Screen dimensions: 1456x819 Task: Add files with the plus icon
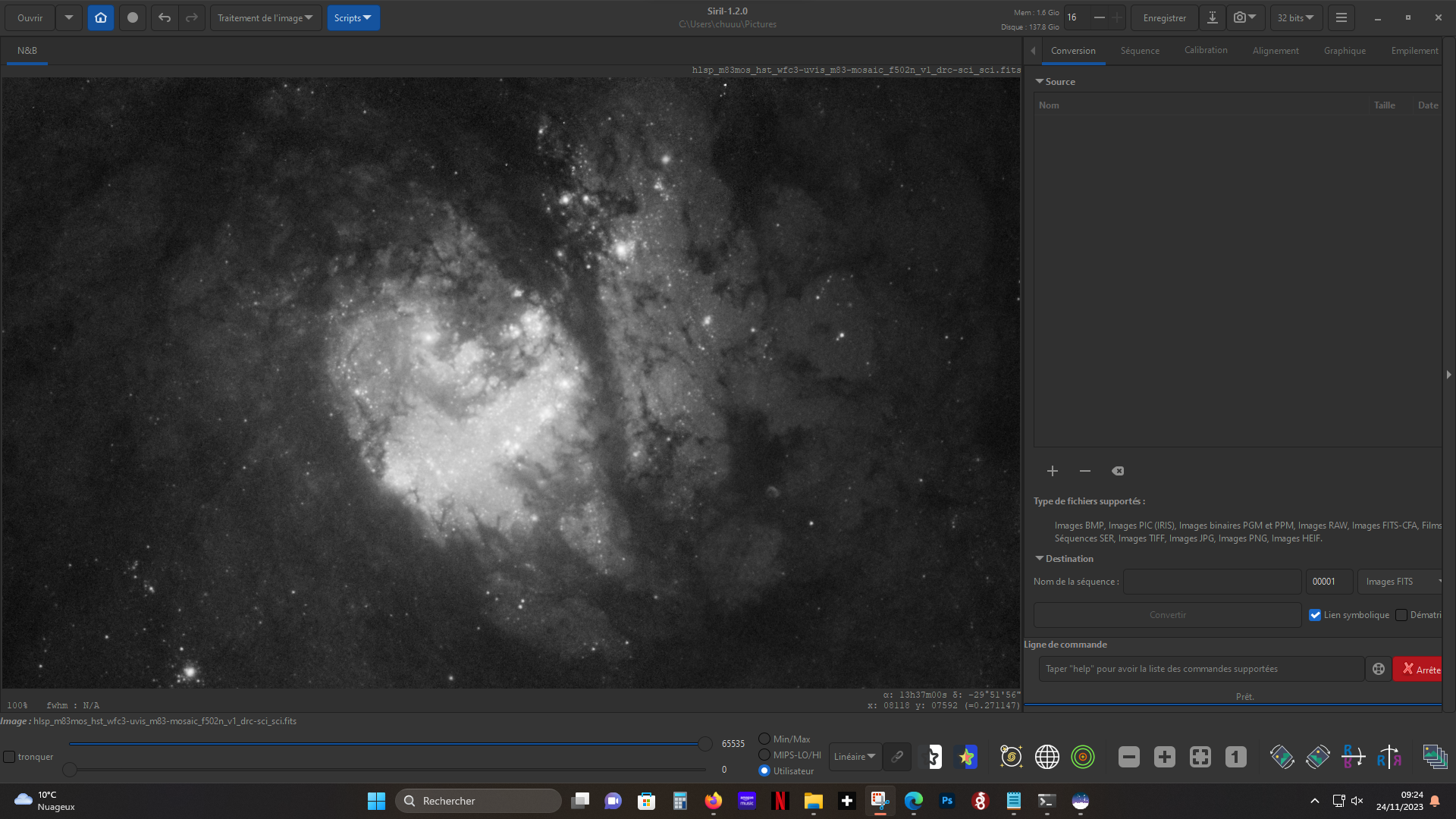click(1053, 471)
